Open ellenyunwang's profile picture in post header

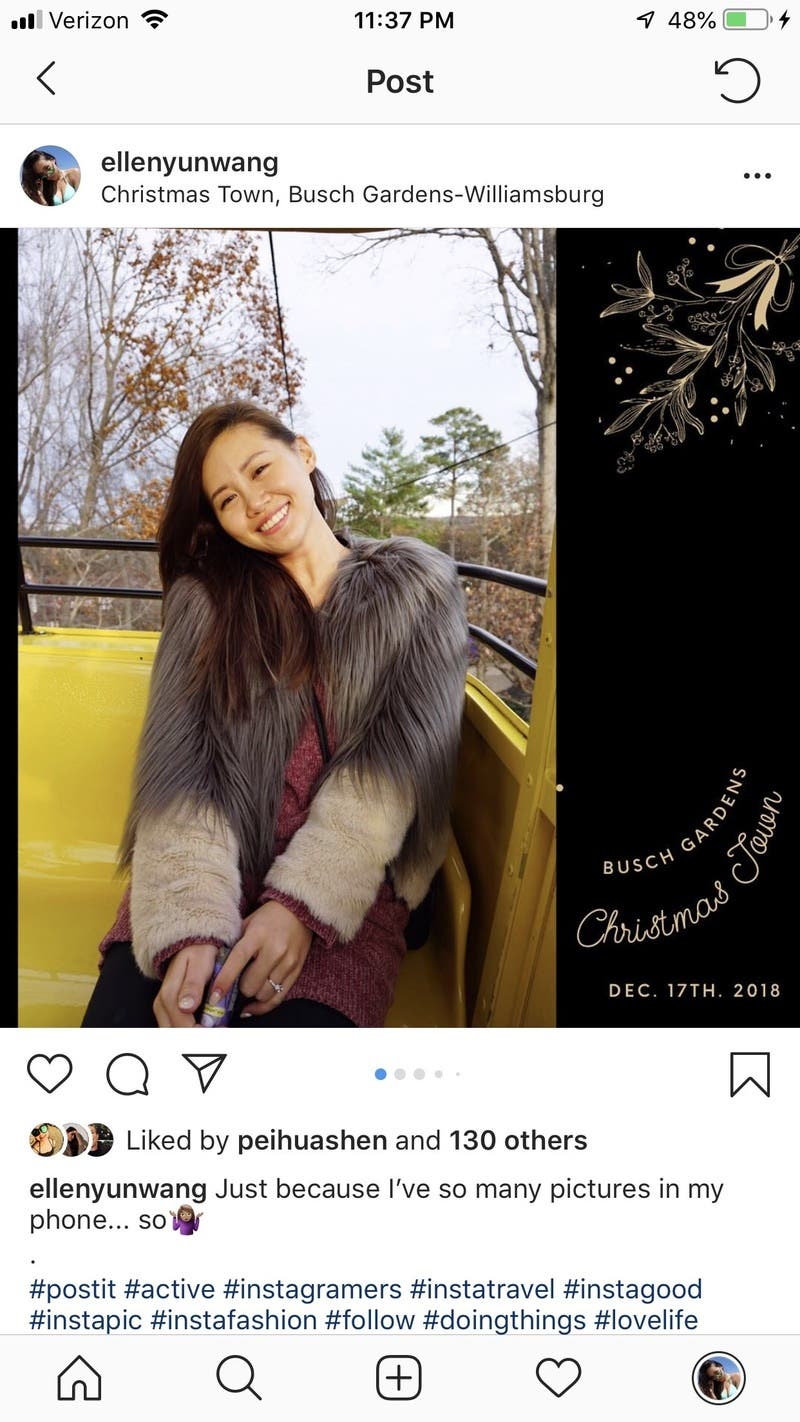point(50,176)
